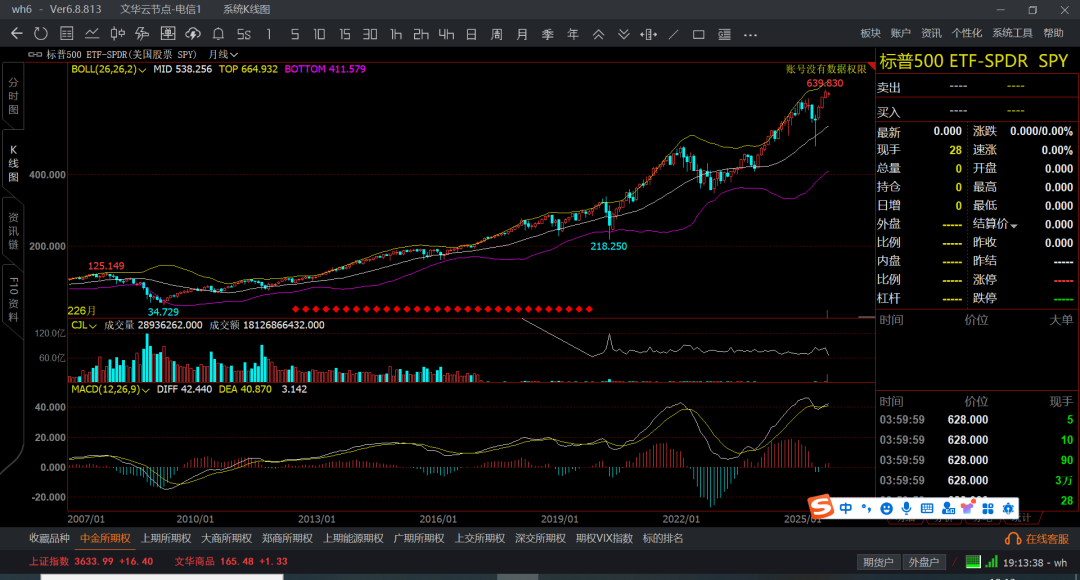This screenshot has height=580, width=1080.
Task: Click the green grid status icon
Action: click(973, 561)
